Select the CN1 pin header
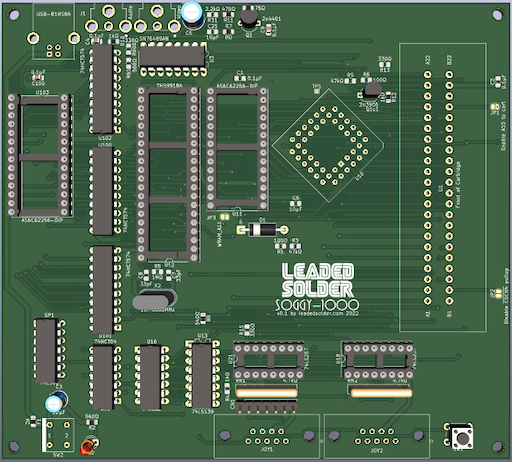 266,407
